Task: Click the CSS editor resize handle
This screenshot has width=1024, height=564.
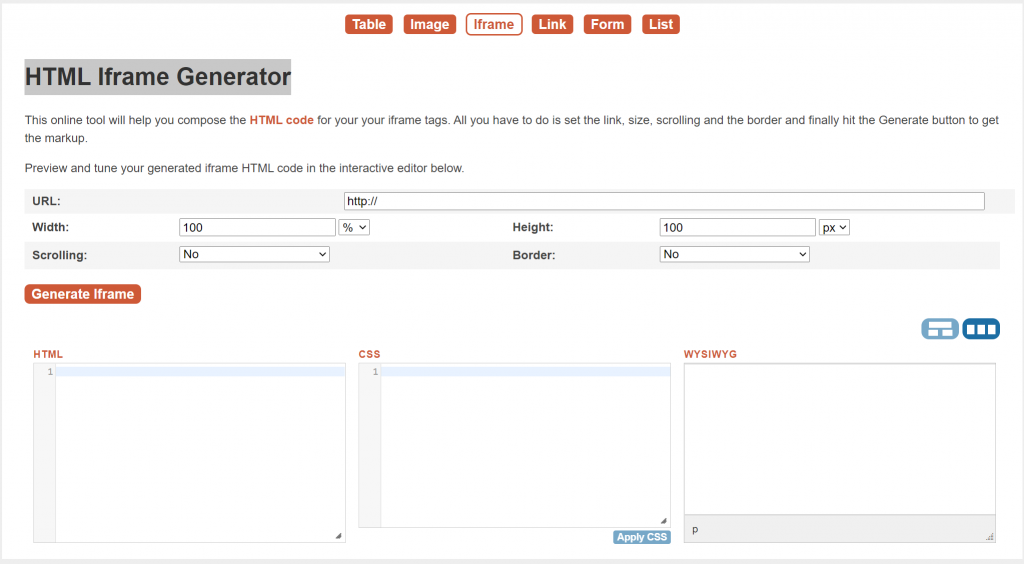Action: (663, 521)
